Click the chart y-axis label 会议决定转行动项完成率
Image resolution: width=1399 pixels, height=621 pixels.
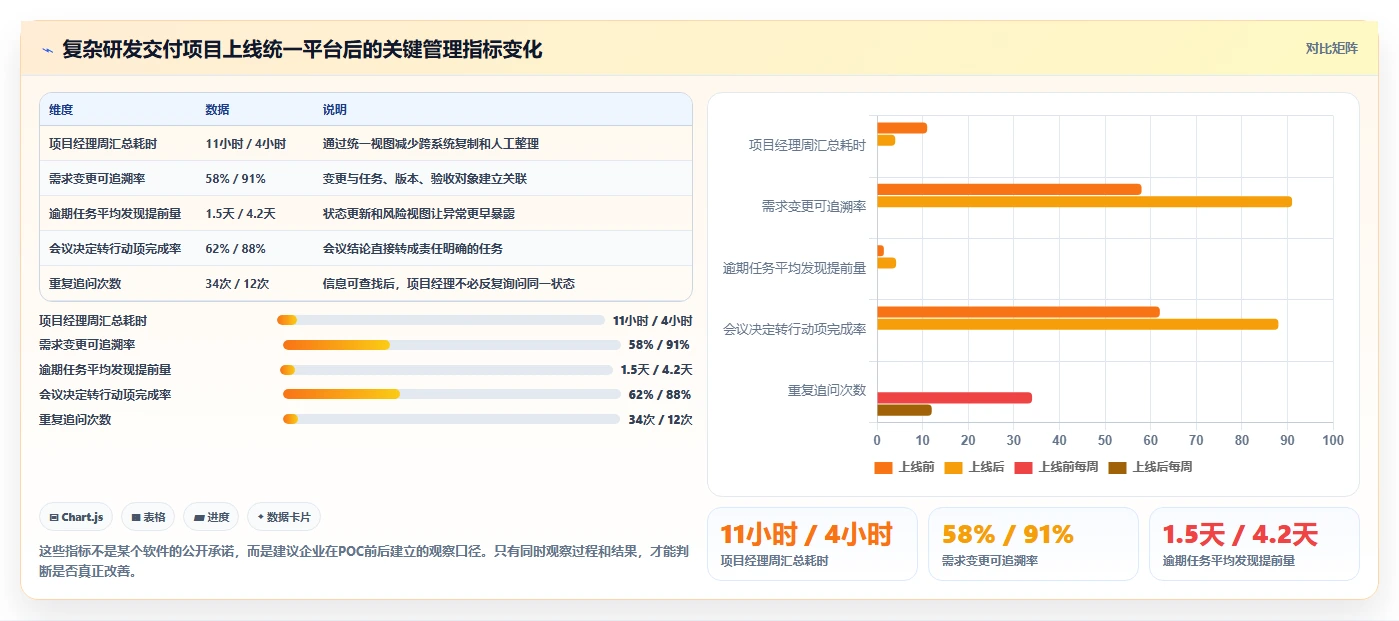point(795,329)
